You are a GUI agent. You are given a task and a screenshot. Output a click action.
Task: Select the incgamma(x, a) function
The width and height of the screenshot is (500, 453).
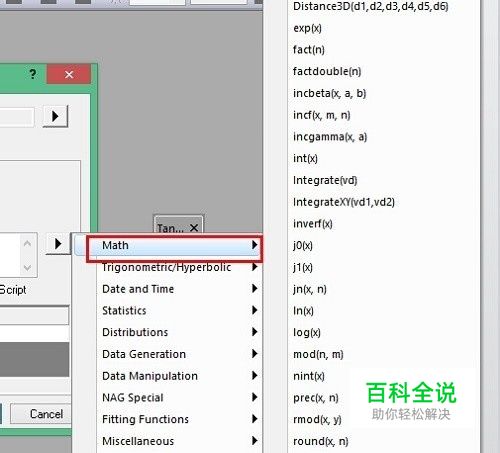pos(330,137)
